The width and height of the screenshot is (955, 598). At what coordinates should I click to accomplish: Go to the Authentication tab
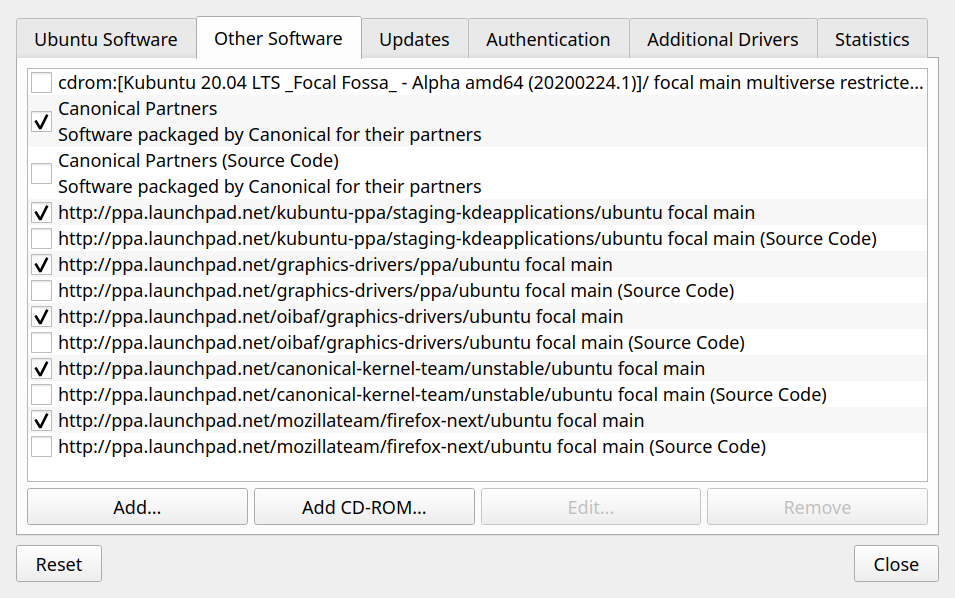click(x=548, y=40)
